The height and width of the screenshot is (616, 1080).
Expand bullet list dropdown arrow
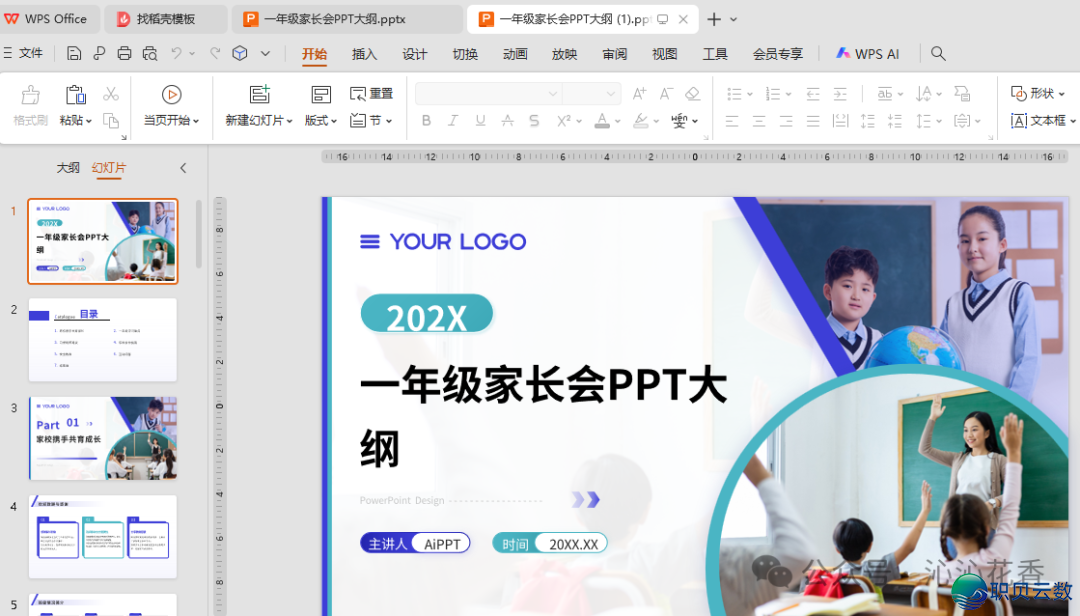click(749, 94)
